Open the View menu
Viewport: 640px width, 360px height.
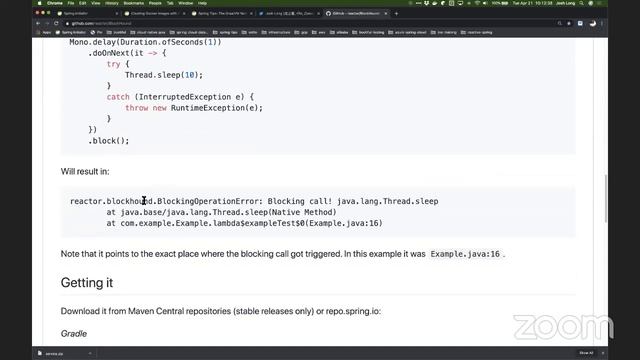pyautogui.click(x=96, y=3)
